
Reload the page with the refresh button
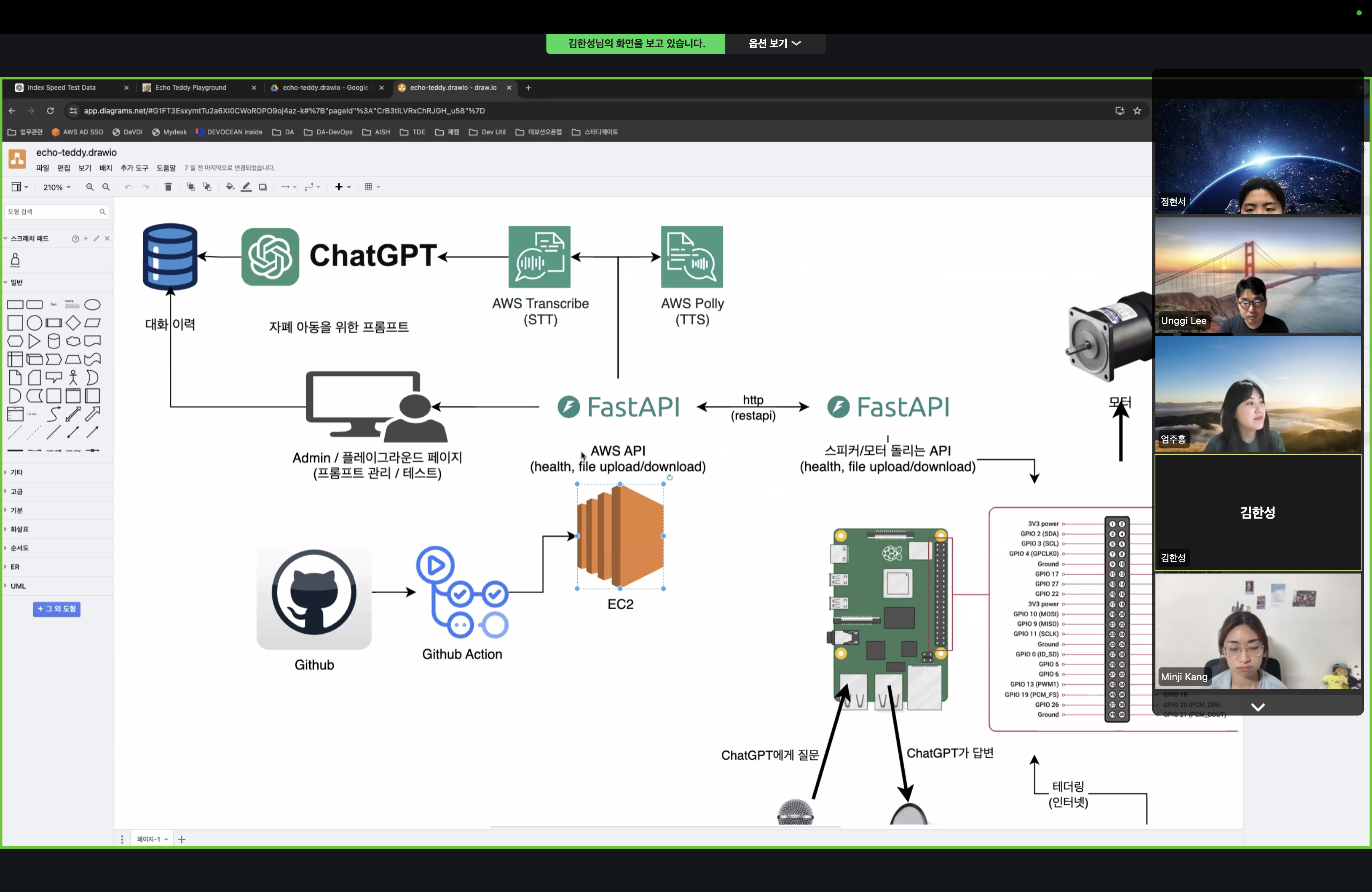coord(51,111)
